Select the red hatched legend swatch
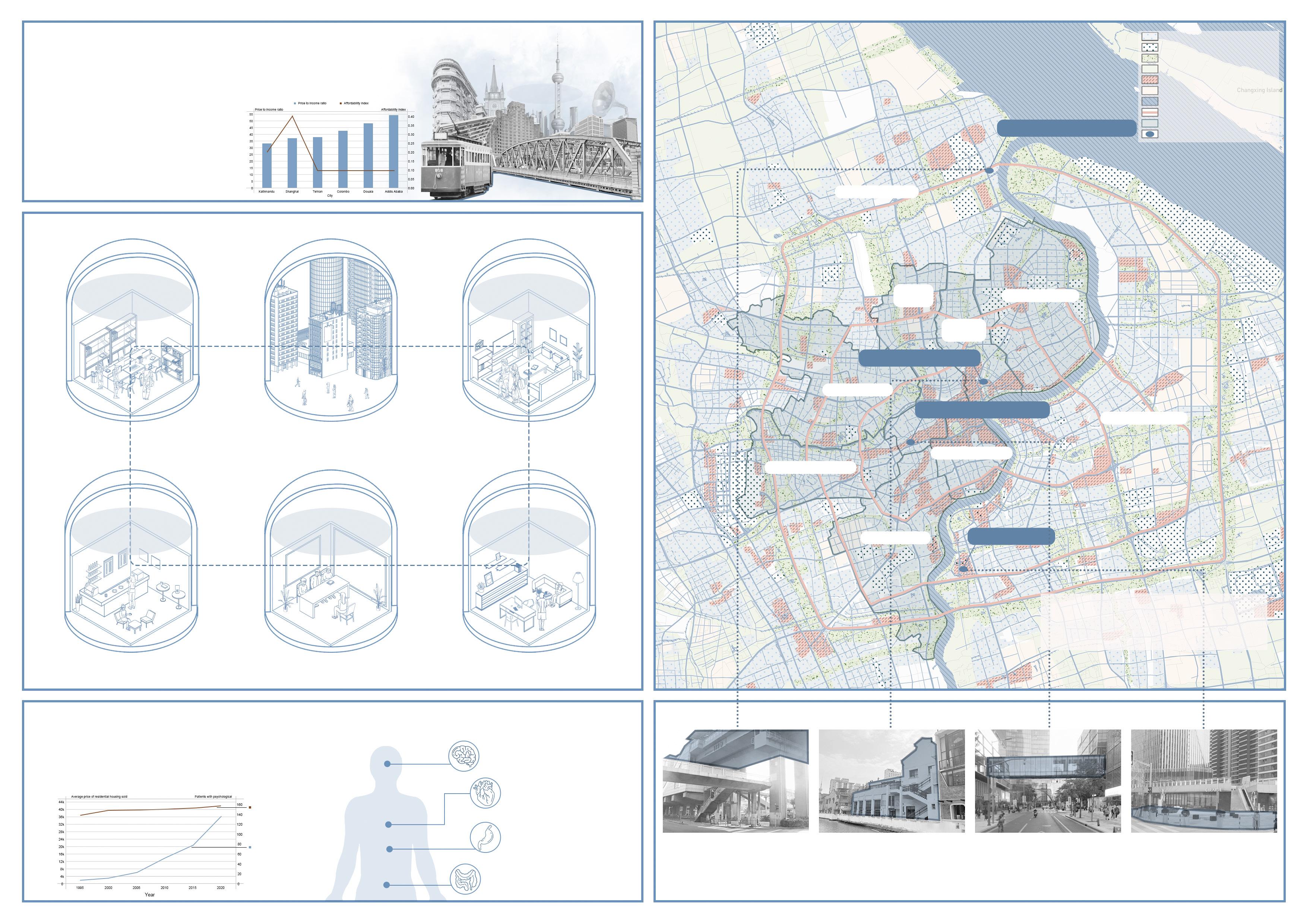1307x924 pixels. [1150, 80]
